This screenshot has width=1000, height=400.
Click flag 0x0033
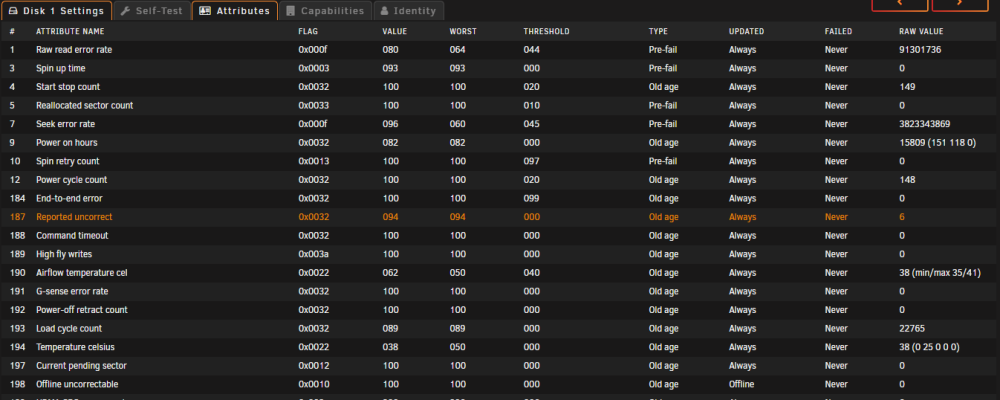point(314,105)
